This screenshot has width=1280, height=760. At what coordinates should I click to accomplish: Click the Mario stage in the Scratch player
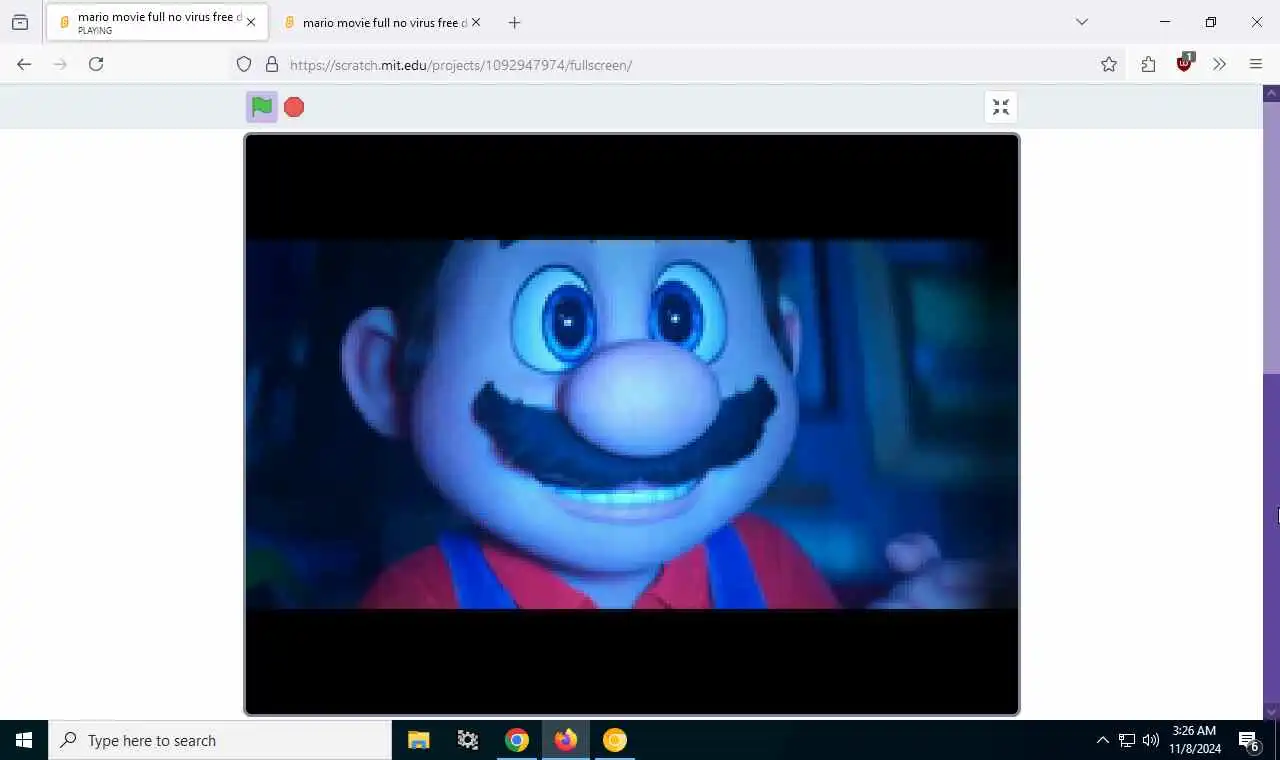point(632,424)
